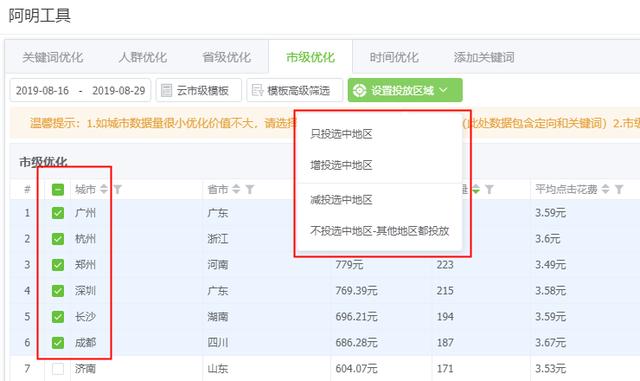This screenshot has width=640, height=381.
Task: Uncheck the 成都 row checkbox
Action: 58,343
